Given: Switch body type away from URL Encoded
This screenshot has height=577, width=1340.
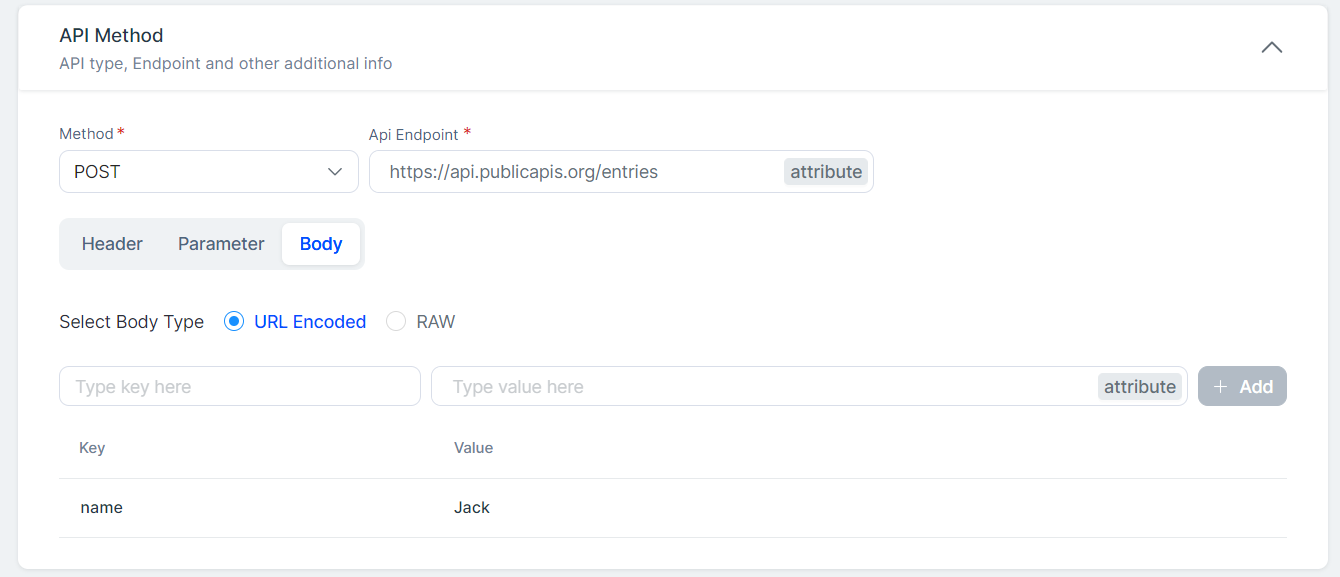Looking at the screenshot, I should 395,321.
